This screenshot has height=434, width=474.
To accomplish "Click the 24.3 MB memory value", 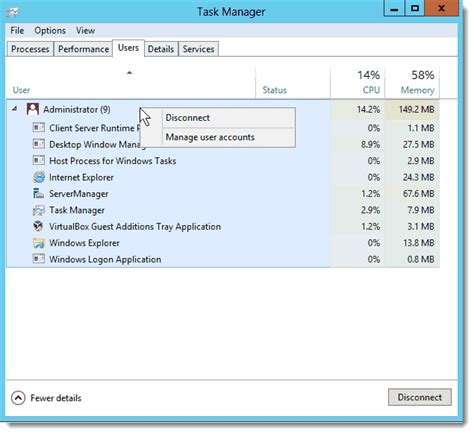I will 418,177.
